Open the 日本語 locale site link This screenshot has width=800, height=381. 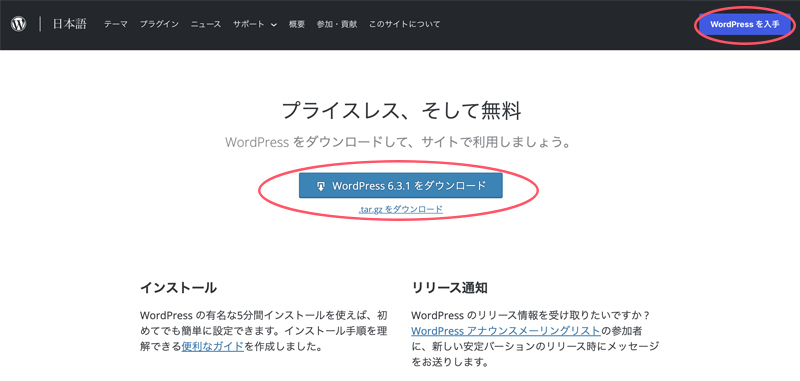tap(69, 24)
